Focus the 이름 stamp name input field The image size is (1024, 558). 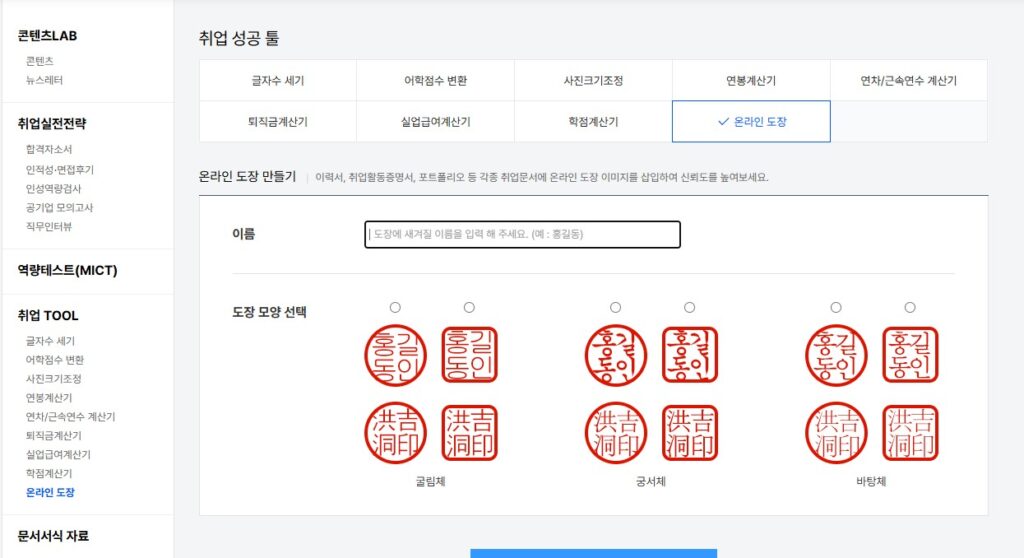coord(522,234)
